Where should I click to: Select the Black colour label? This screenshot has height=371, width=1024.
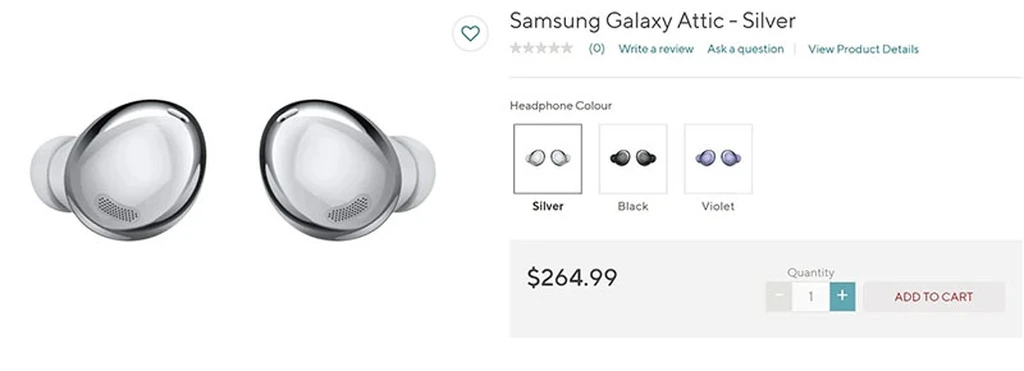click(x=633, y=206)
